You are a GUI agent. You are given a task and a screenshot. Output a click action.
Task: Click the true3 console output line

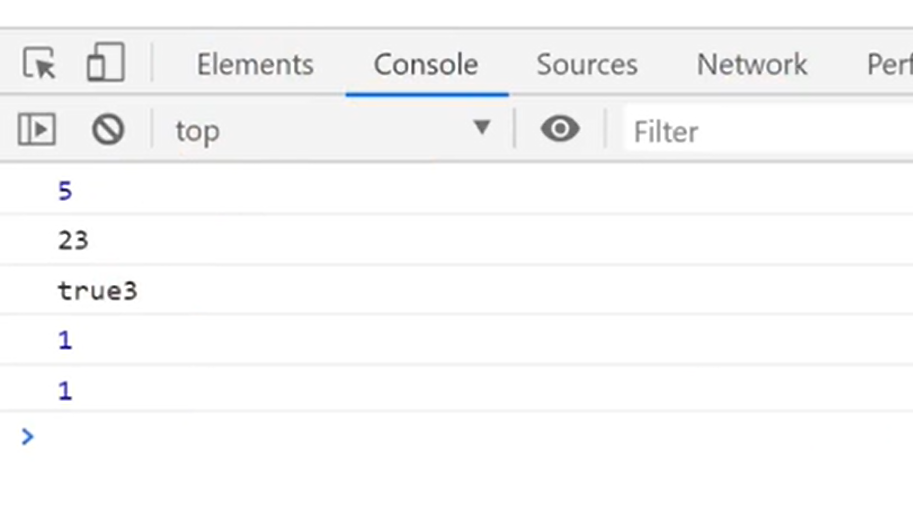click(x=97, y=291)
